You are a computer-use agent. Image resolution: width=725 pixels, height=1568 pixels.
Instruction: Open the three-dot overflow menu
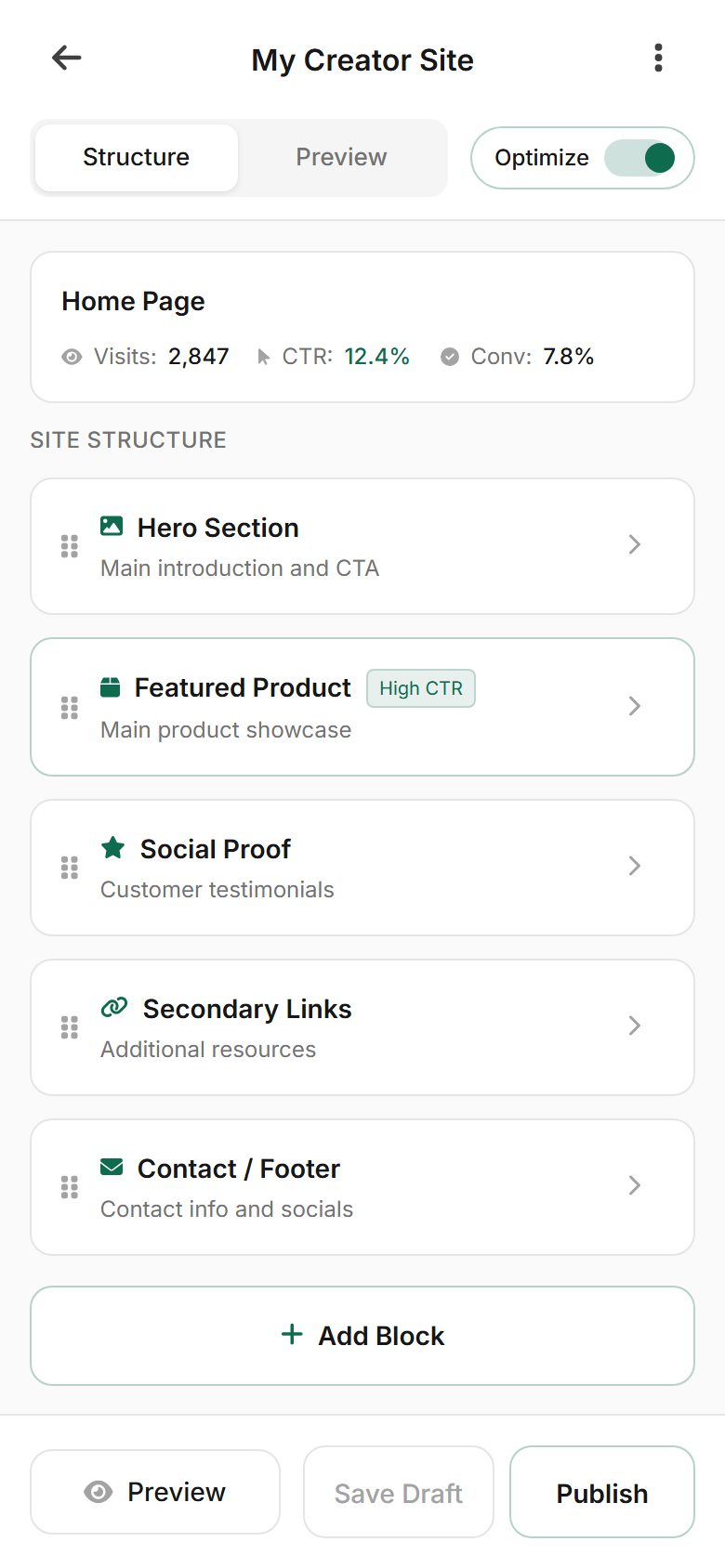[658, 58]
